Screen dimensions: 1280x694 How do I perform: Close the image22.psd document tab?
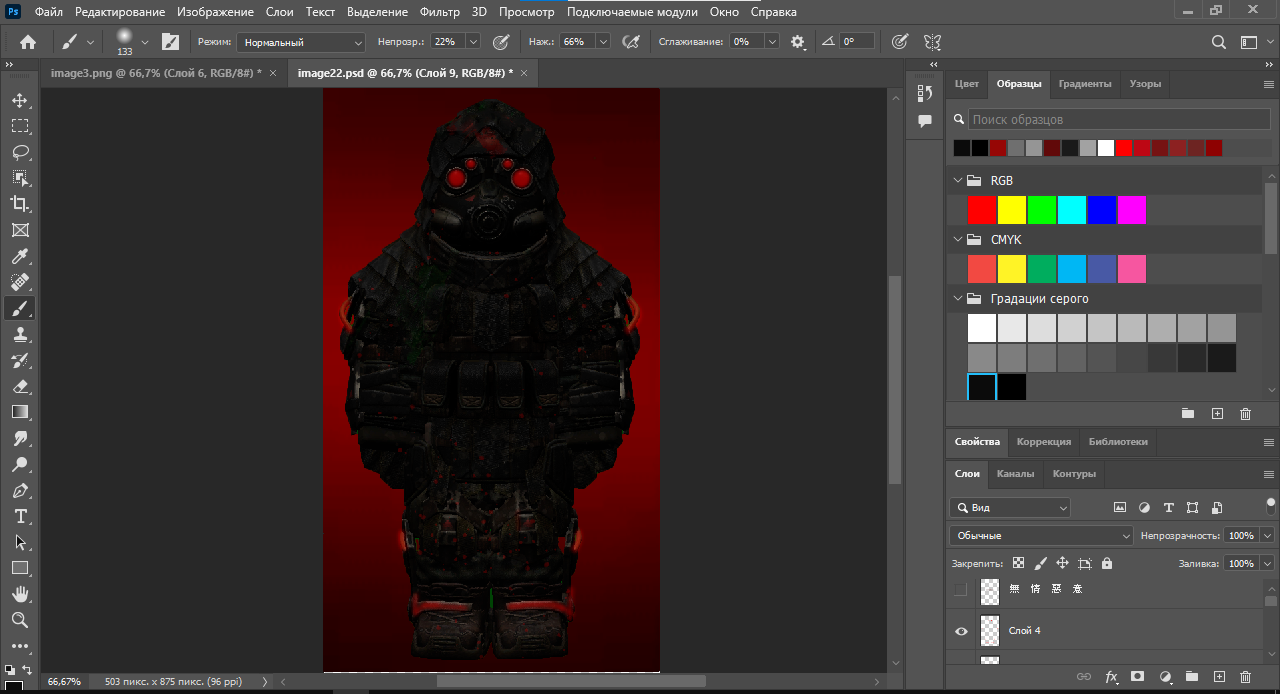523,73
